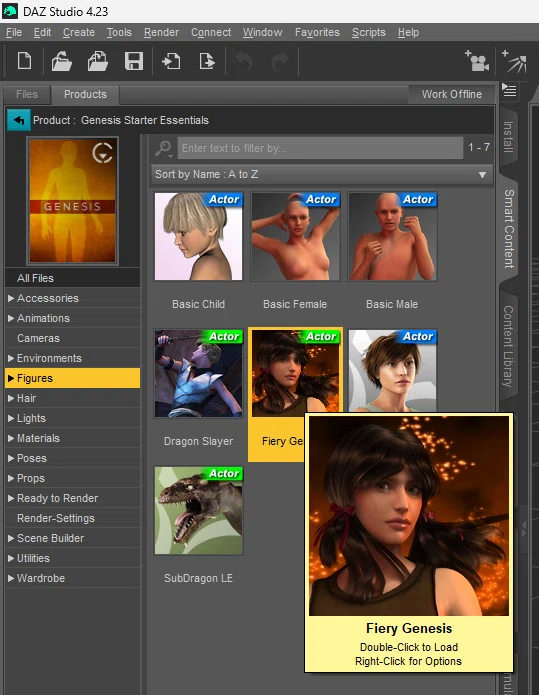Open the pane options menu icon

[x=509, y=90]
